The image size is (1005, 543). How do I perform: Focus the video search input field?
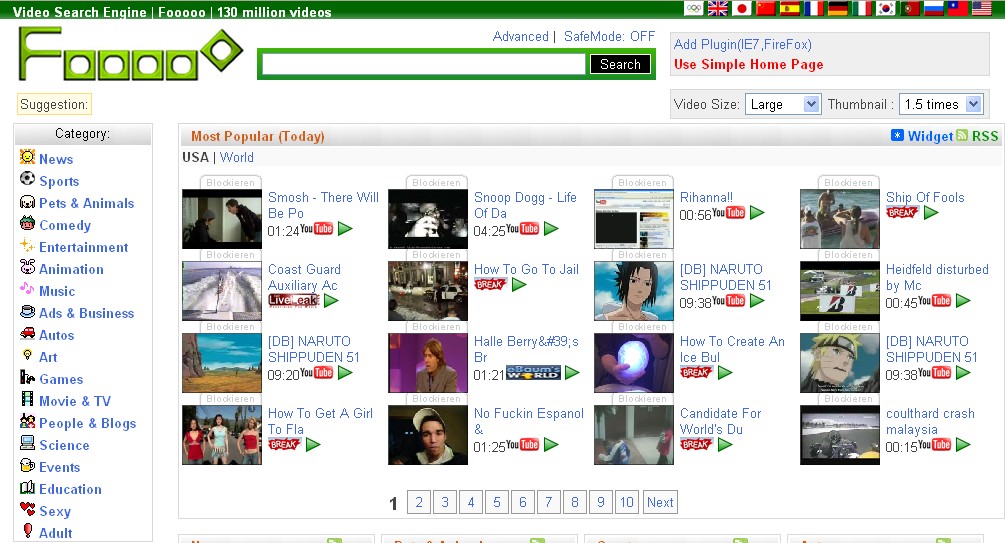pyautogui.click(x=424, y=64)
